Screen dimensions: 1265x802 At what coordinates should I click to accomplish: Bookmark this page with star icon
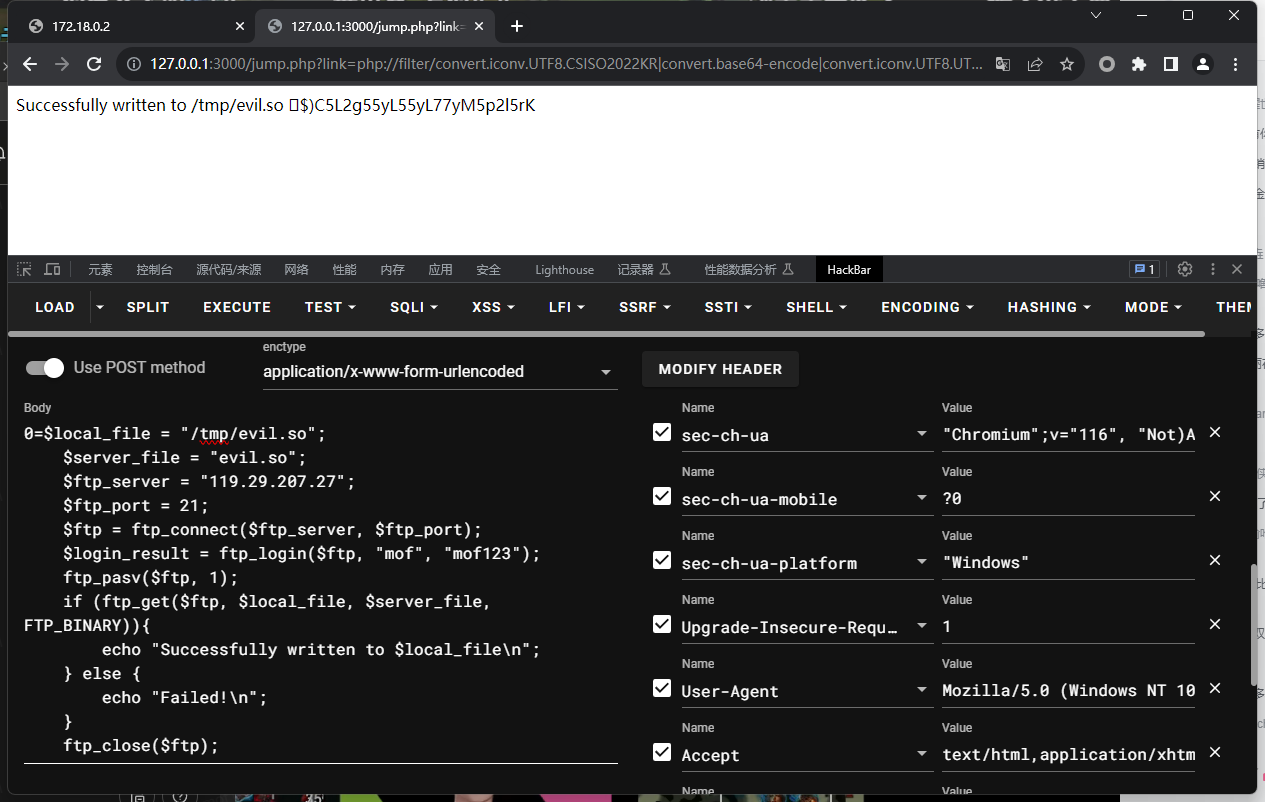[1067, 64]
